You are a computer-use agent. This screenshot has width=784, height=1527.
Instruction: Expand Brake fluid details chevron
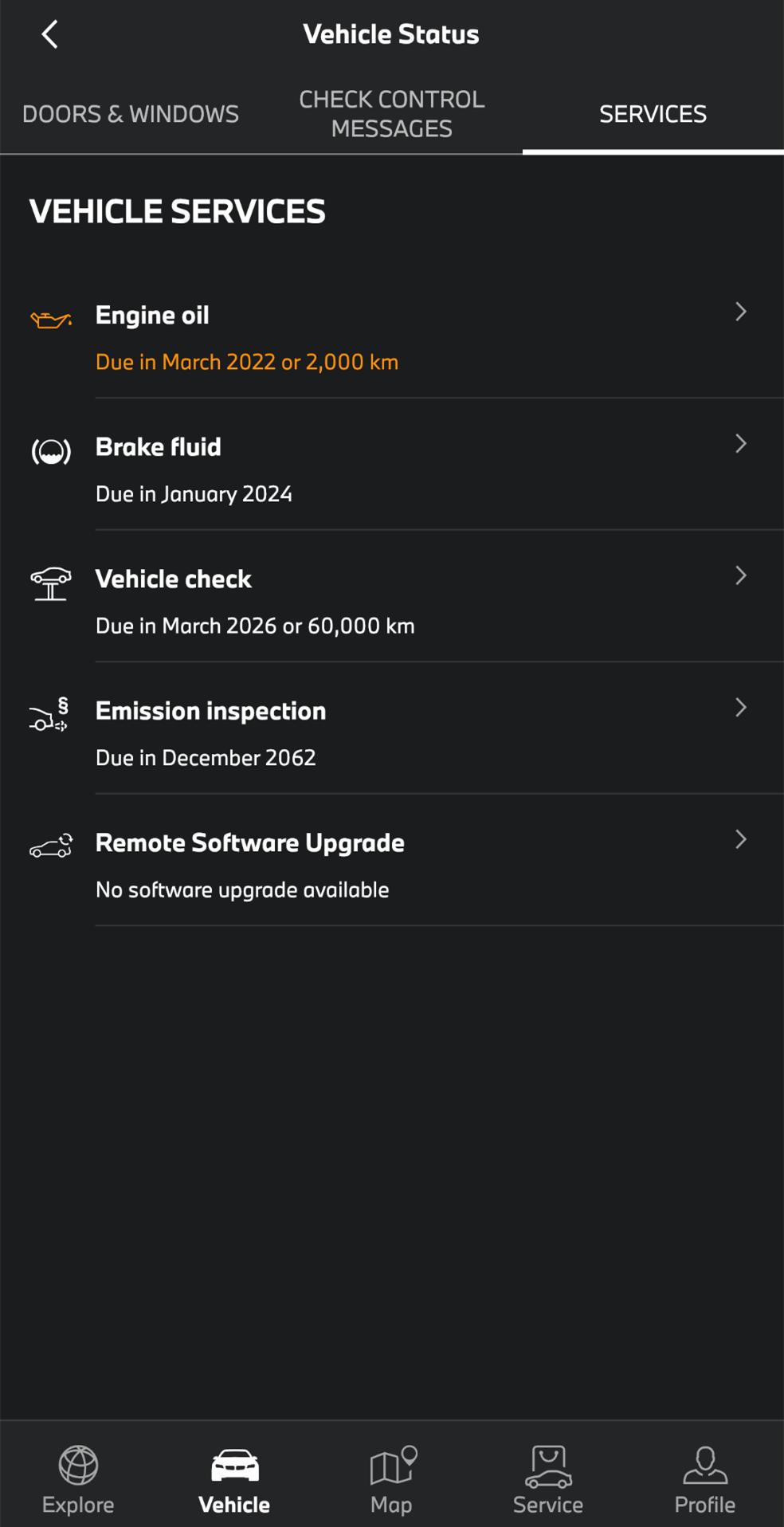(741, 444)
